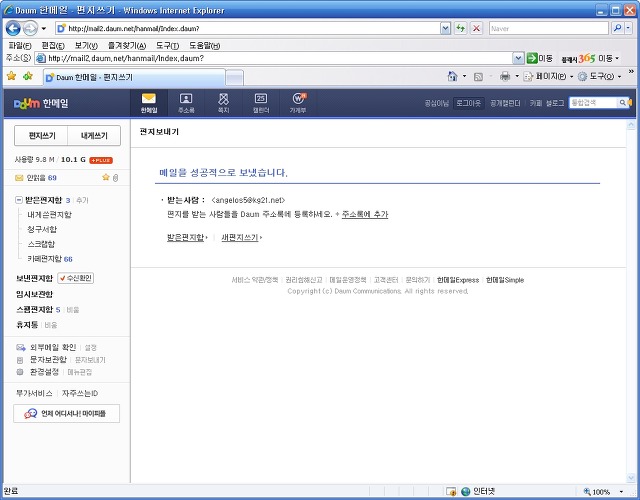Screen dimensions: 640x500
Task: Click the 안읽음 envelope icon
Action: pos(19,178)
